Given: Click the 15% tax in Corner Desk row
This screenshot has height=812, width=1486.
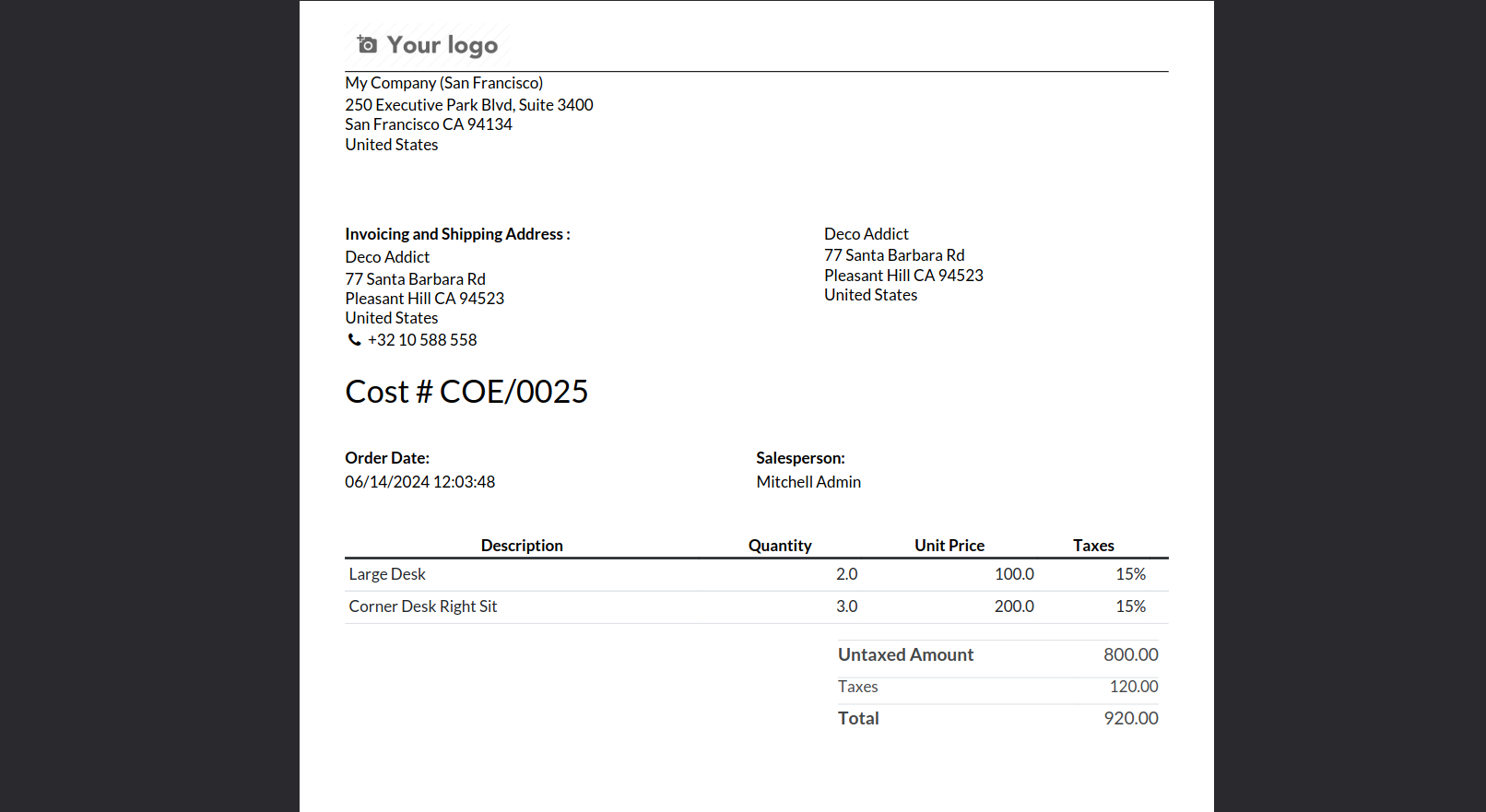Looking at the screenshot, I should [x=1130, y=606].
